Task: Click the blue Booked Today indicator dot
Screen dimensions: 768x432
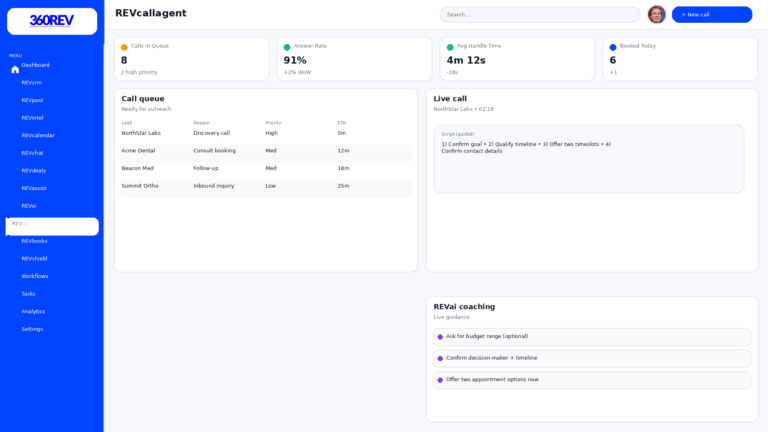Action: pos(613,47)
